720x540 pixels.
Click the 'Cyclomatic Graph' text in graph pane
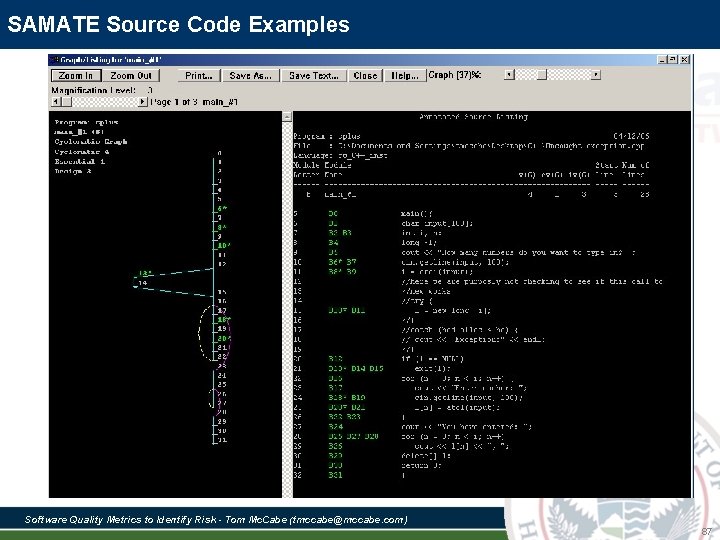(x=91, y=141)
